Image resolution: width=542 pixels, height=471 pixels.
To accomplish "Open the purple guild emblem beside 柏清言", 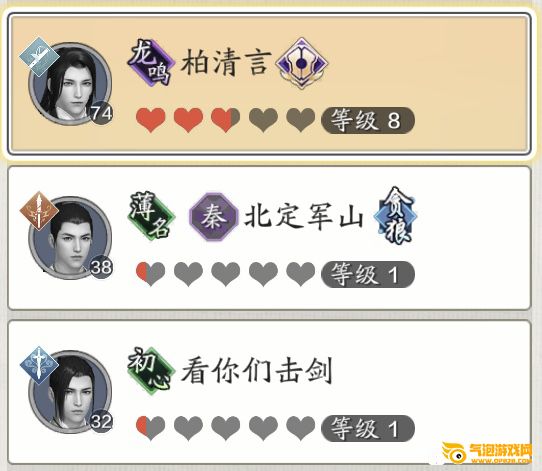I will pyautogui.click(x=302, y=63).
